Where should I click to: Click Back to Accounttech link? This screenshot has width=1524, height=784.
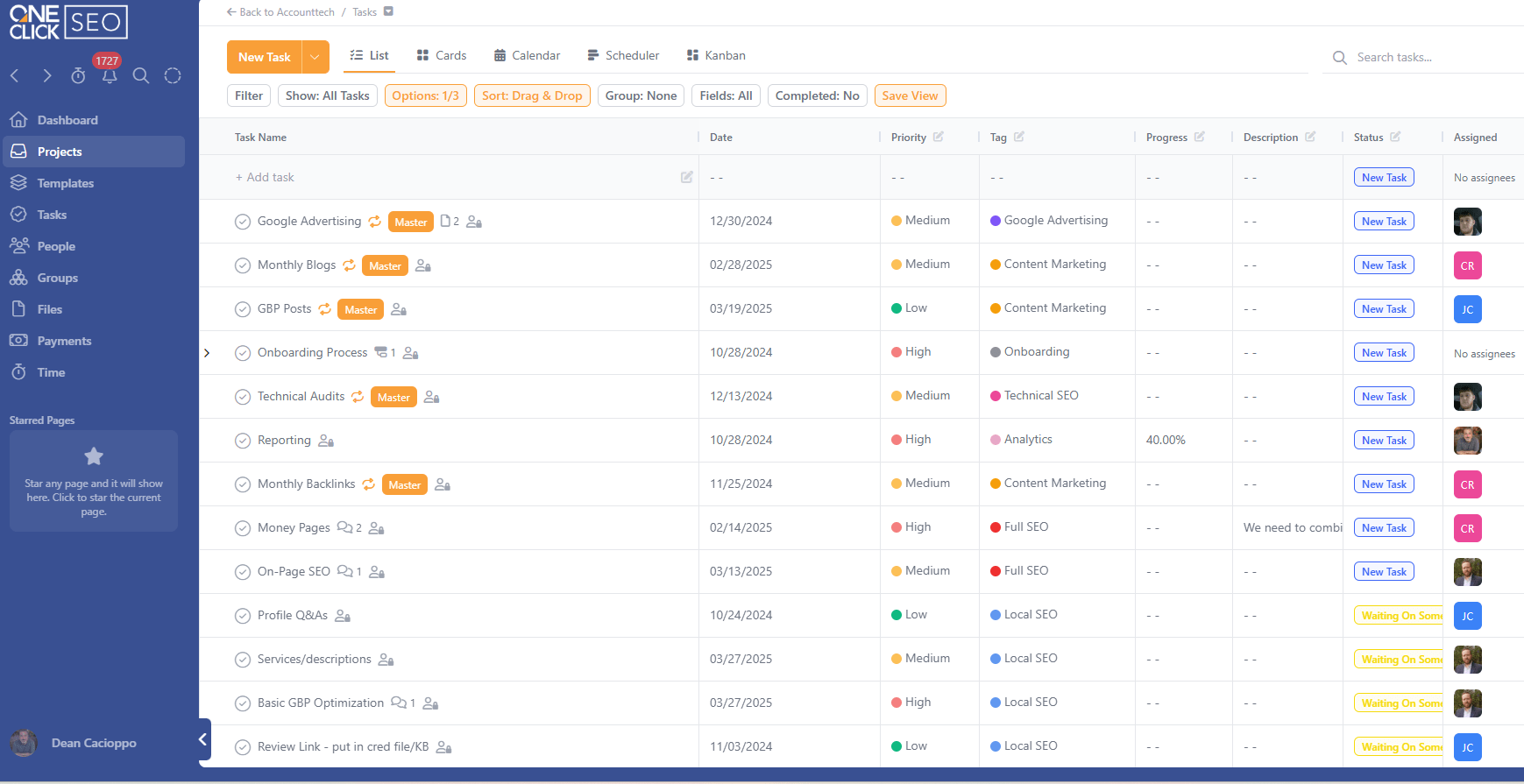(280, 12)
